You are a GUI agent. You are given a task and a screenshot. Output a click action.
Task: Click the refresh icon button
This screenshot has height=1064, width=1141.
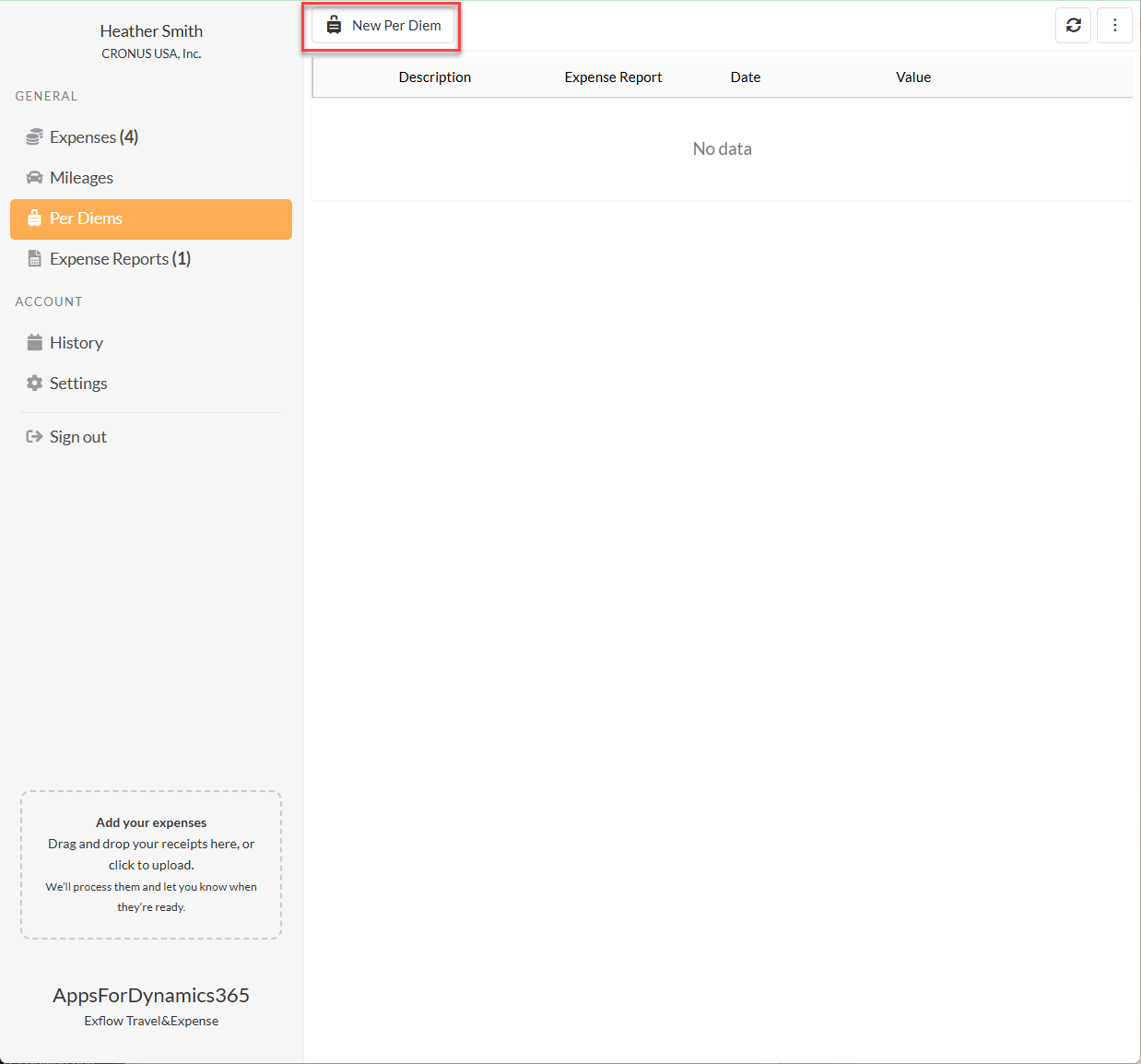coord(1073,26)
